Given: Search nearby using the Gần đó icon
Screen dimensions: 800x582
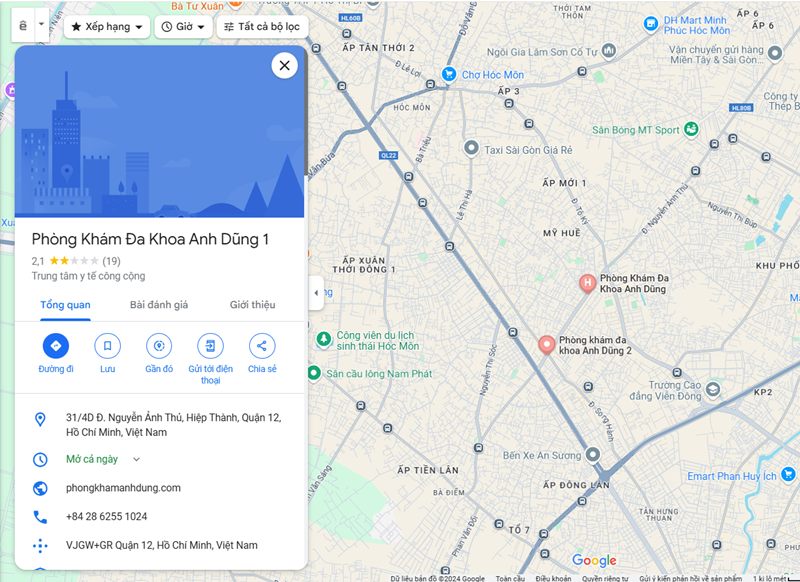Looking at the screenshot, I should click(x=159, y=346).
